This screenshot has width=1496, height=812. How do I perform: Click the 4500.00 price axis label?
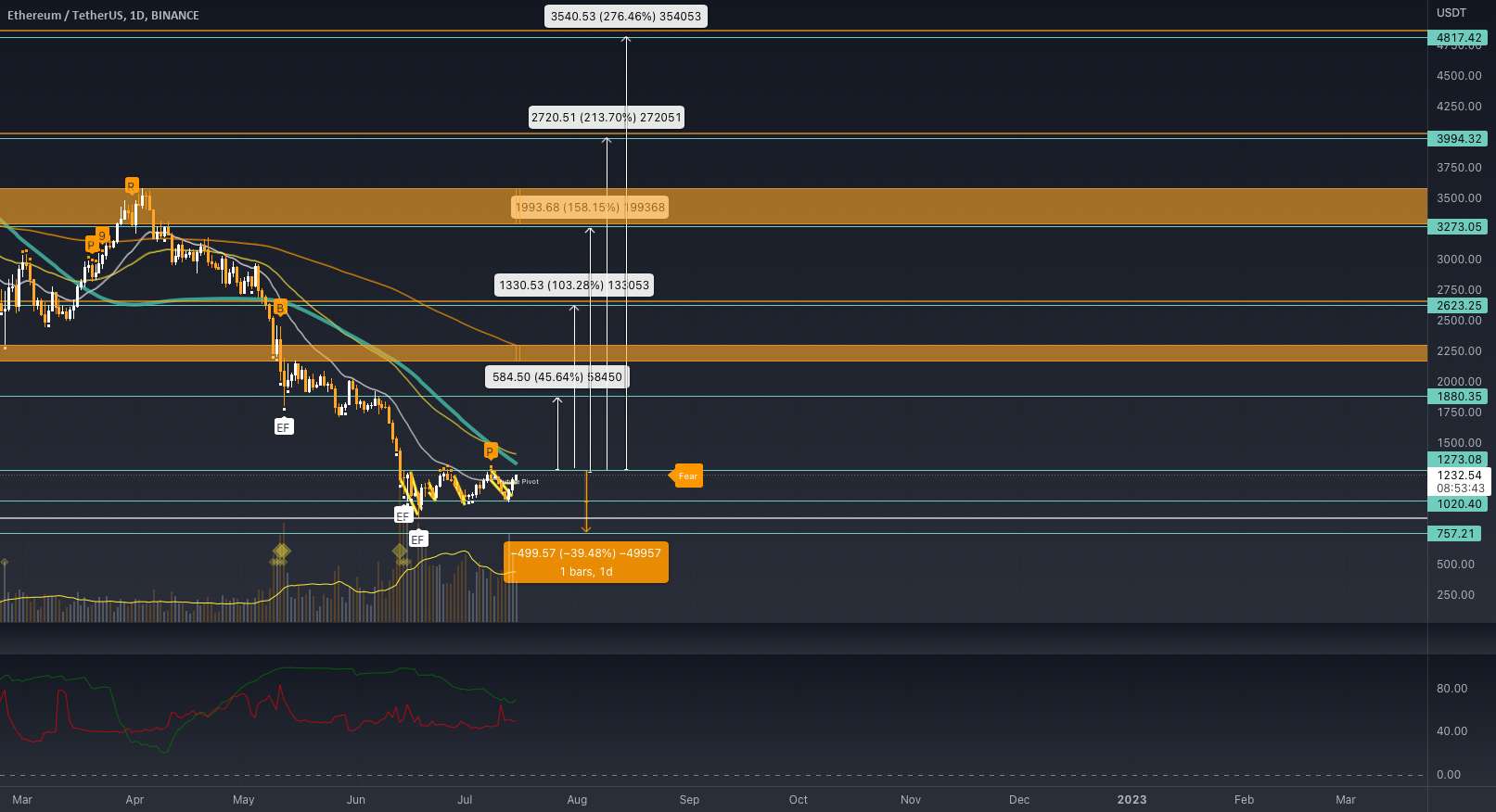(x=1459, y=75)
